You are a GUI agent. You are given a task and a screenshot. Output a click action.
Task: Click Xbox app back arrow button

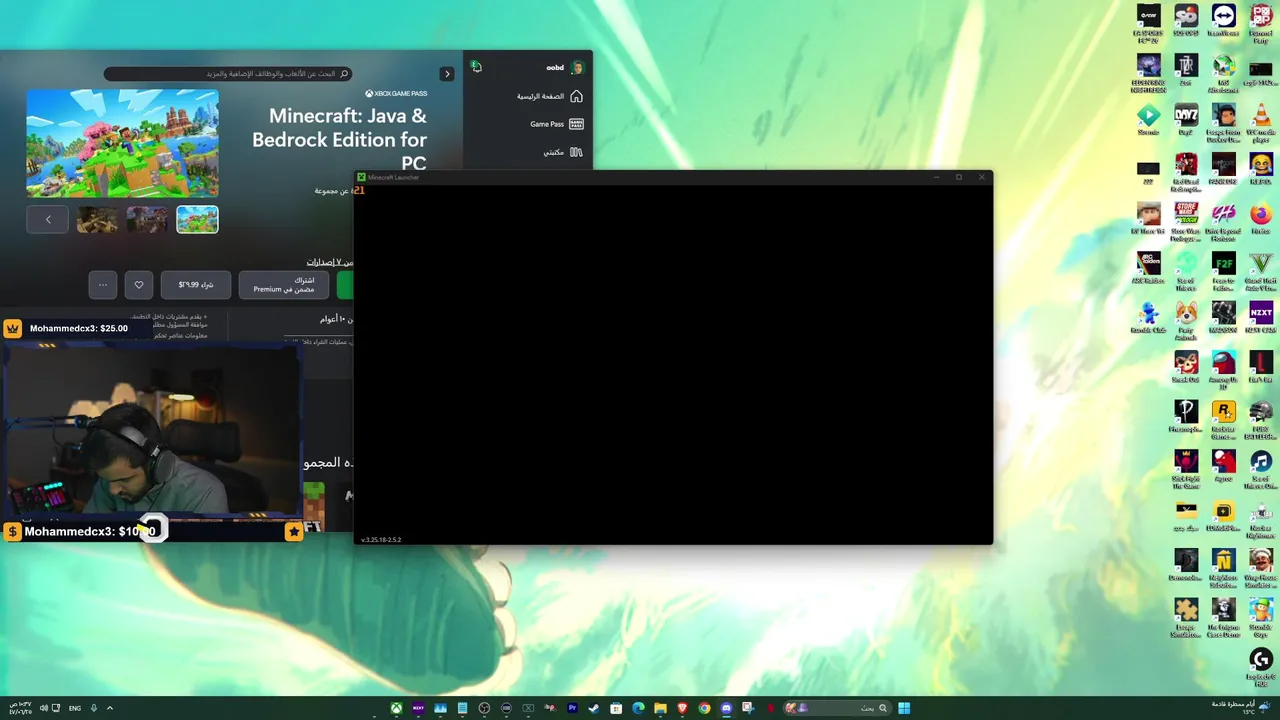(447, 73)
